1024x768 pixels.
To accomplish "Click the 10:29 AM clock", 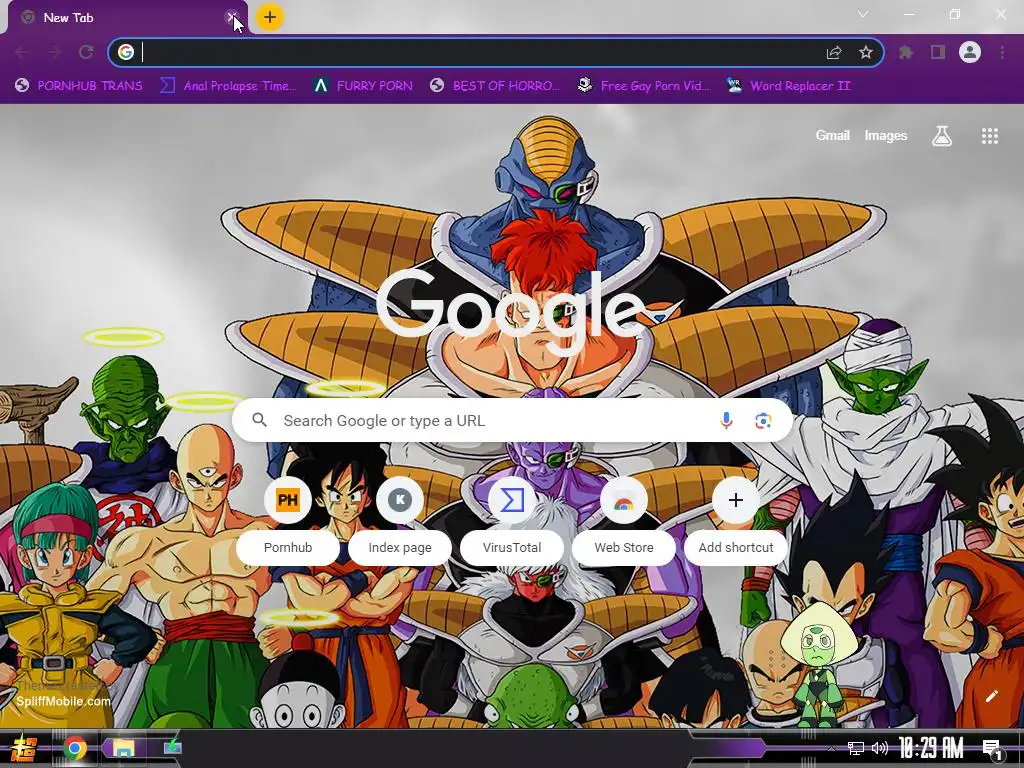I will (x=931, y=748).
